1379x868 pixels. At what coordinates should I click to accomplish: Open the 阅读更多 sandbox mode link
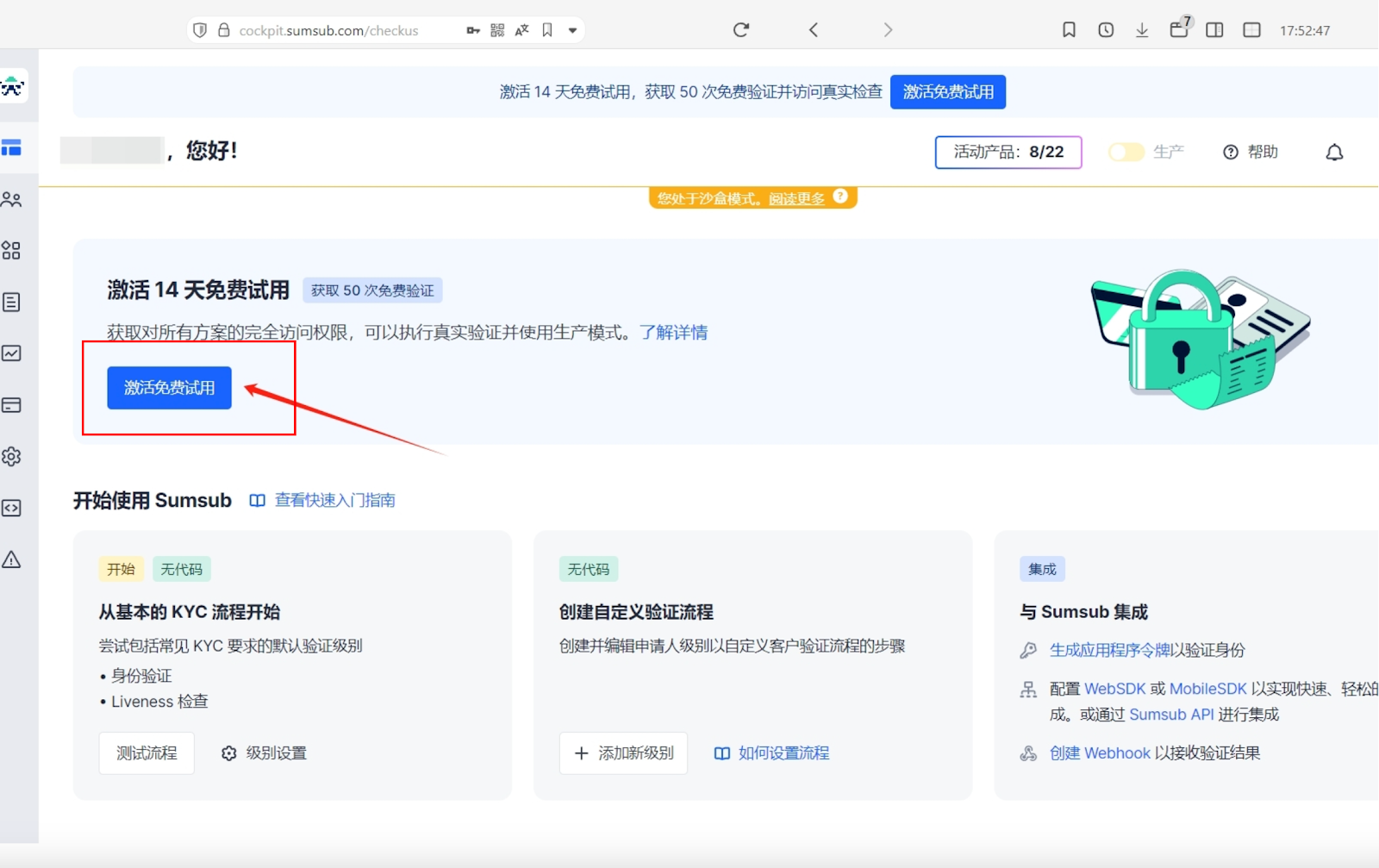(x=796, y=199)
